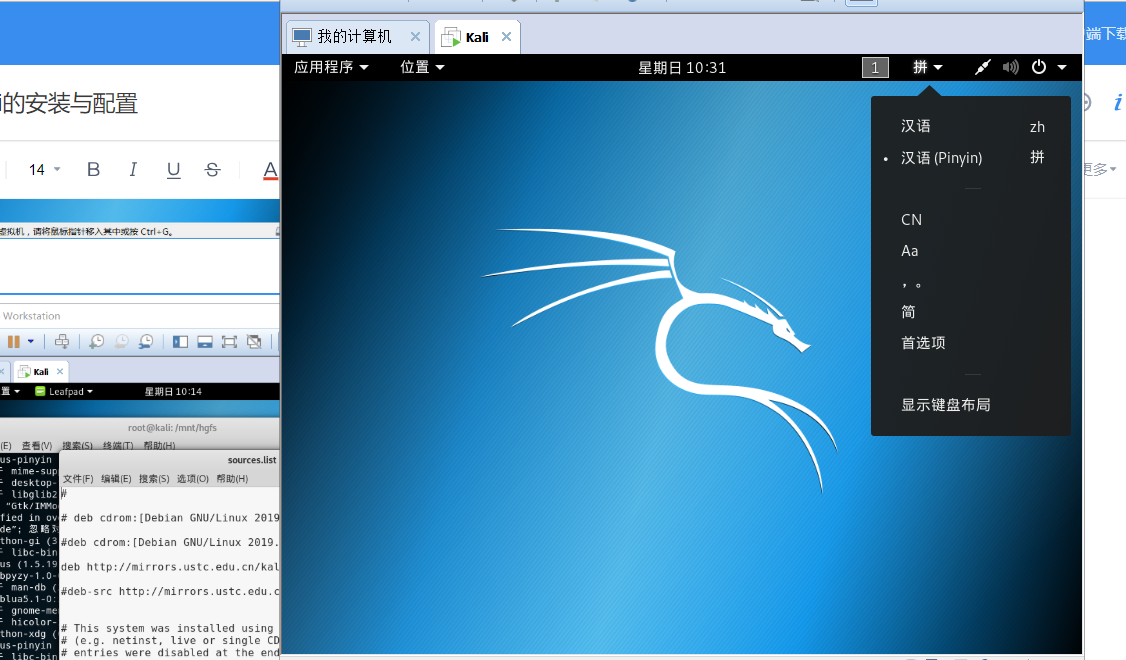Screen dimensions: 1126x660
Task: Click the full screen icon
Action: tap(229, 342)
